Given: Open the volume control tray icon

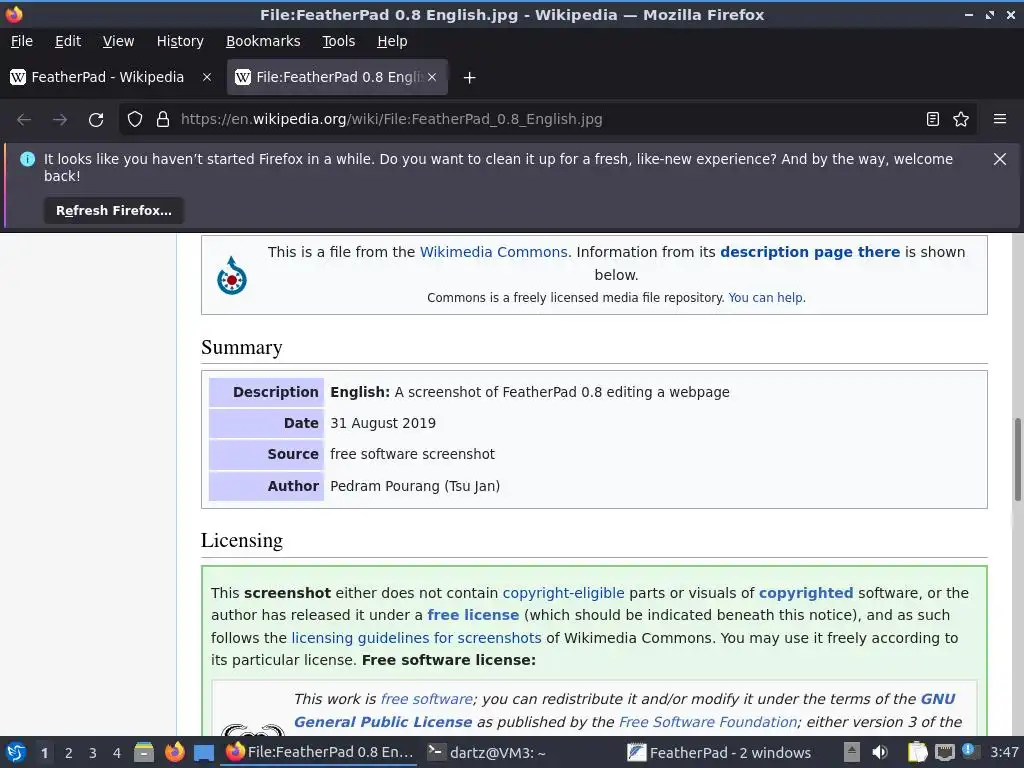Looking at the screenshot, I should pos(880,752).
